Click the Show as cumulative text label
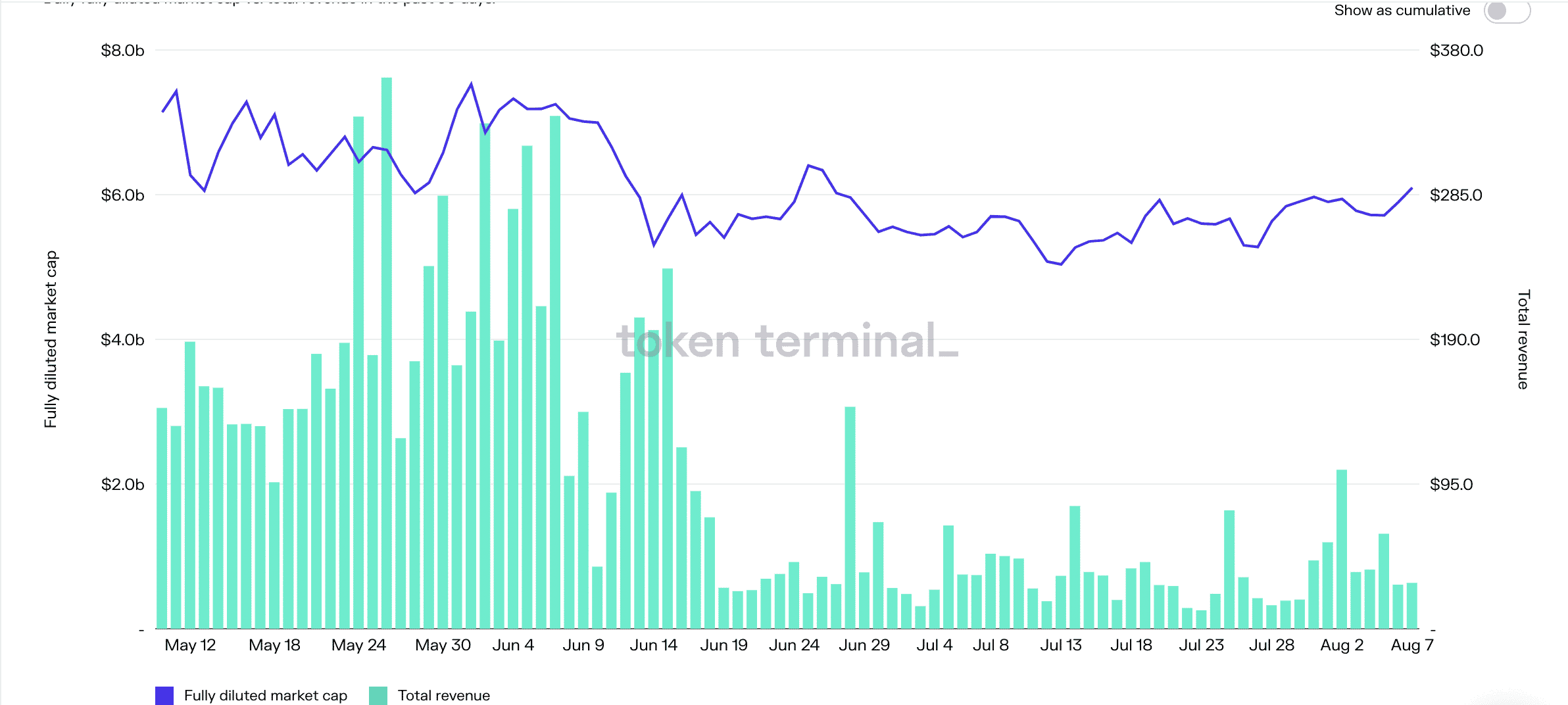This screenshot has width=1568, height=705. pyautogui.click(x=1402, y=11)
